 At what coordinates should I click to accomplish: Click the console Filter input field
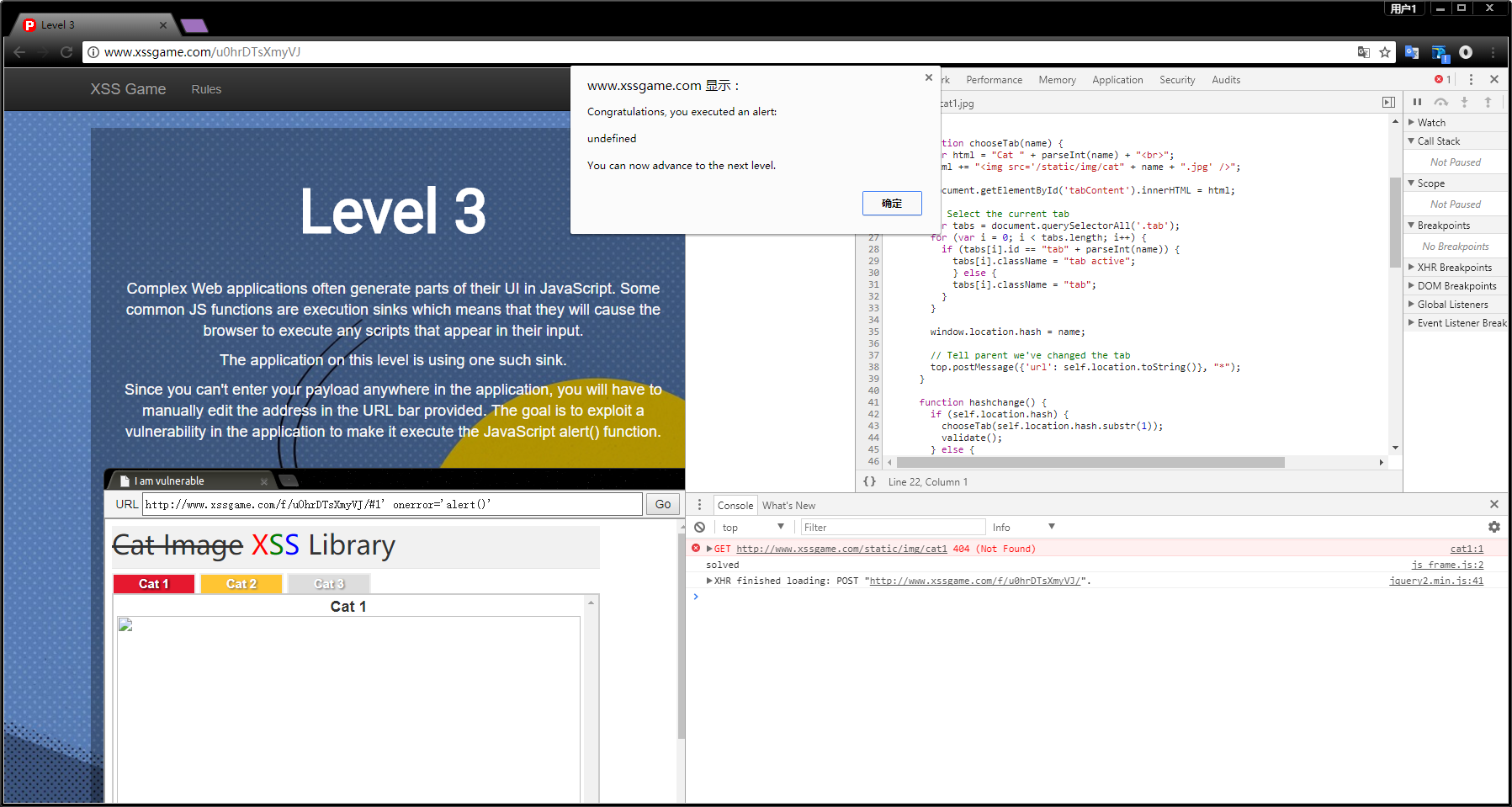891,527
